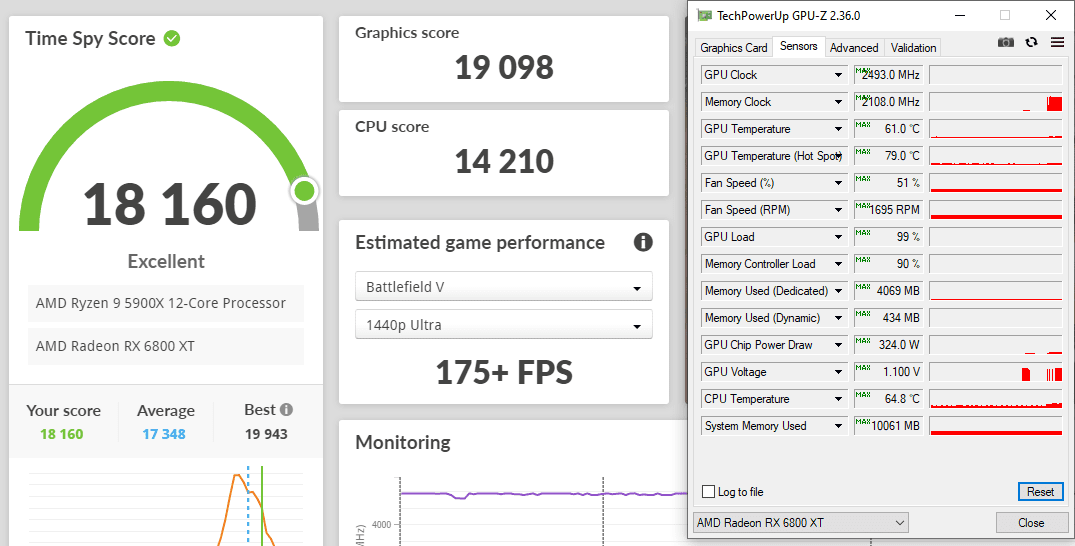Click the info icon next to Best score
This screenshot has width=1075, height=546.
pyautogui.click(x=287, y=410)
